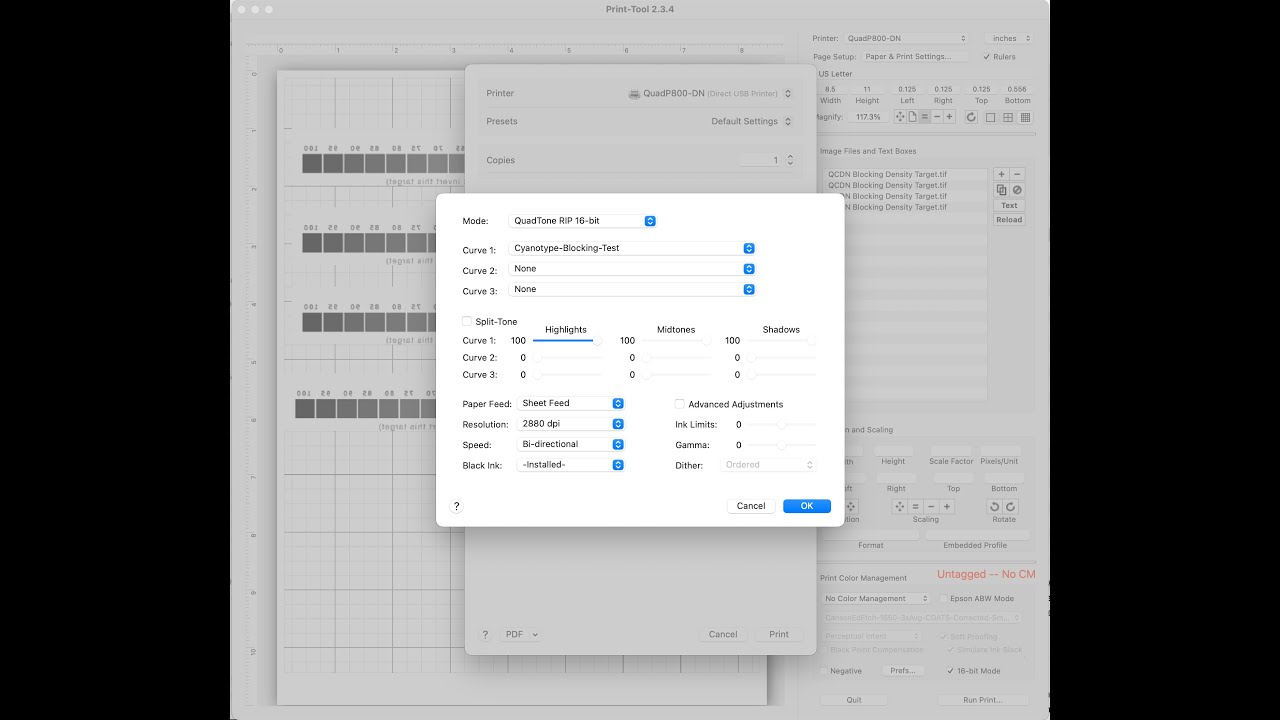Click Cancel in the print sheet

(723, 634)
